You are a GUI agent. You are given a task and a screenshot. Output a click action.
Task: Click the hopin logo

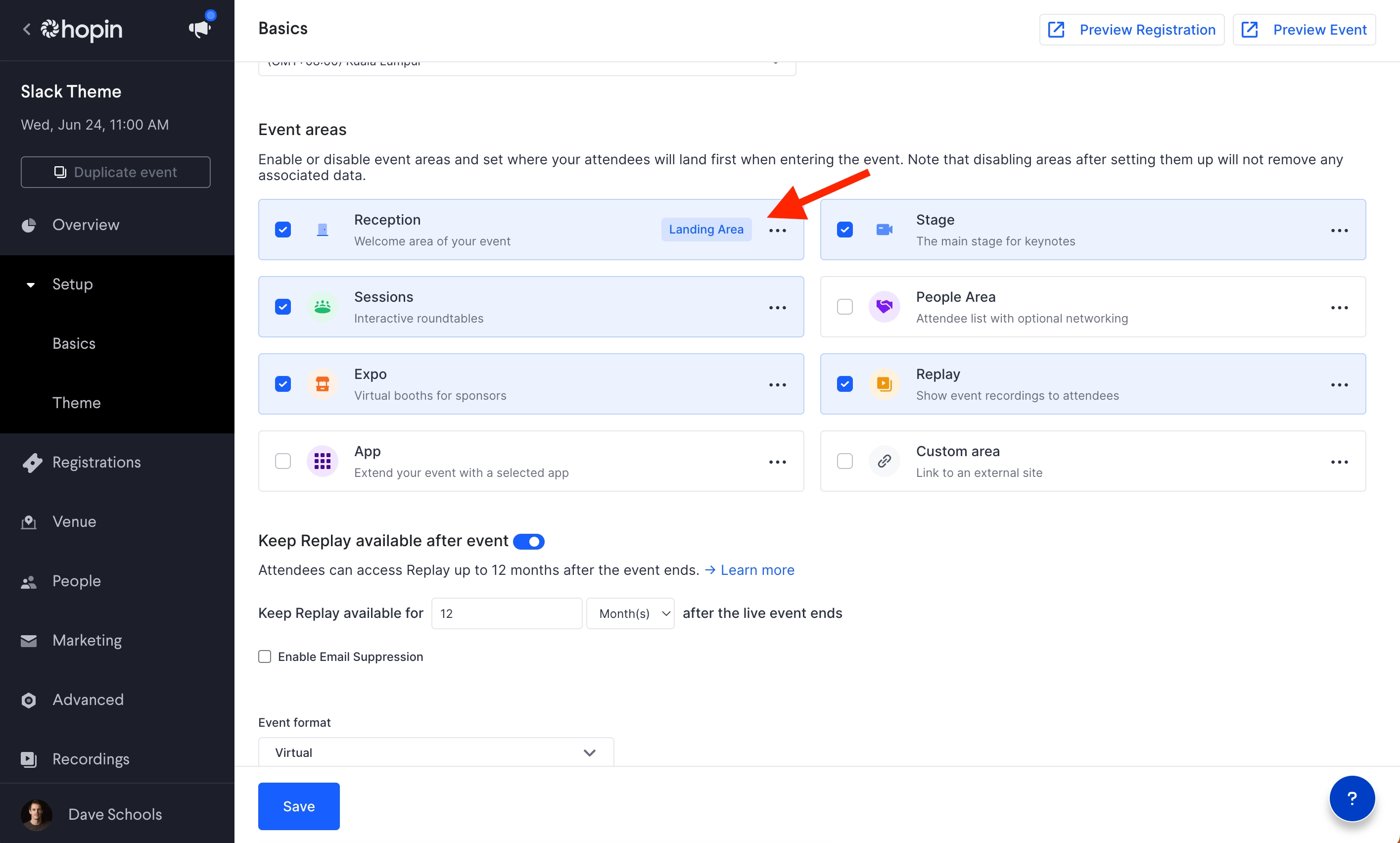[81, 29]
